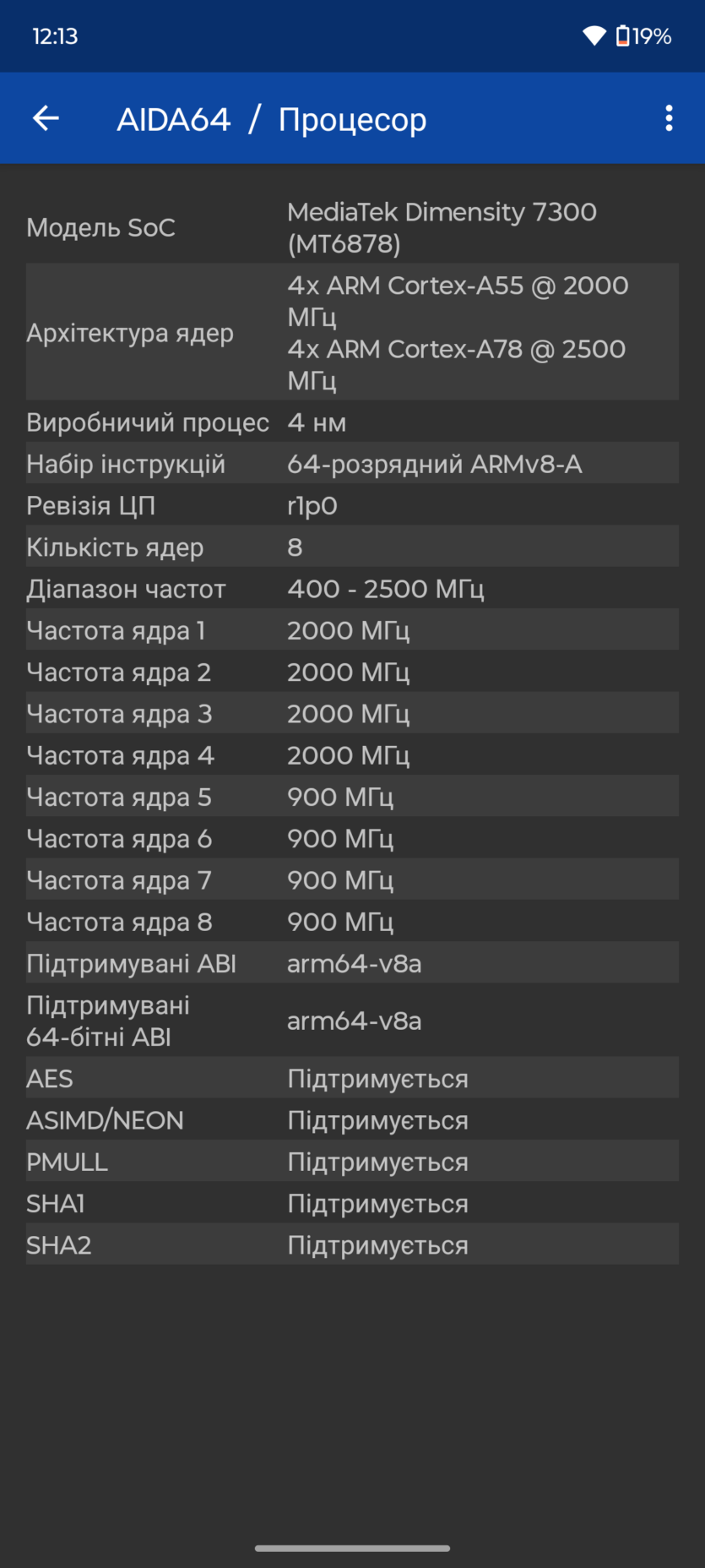Screen dimensions: 705x1568
Task: Select the Модель SoC row
Action: (x=352, y=227)
